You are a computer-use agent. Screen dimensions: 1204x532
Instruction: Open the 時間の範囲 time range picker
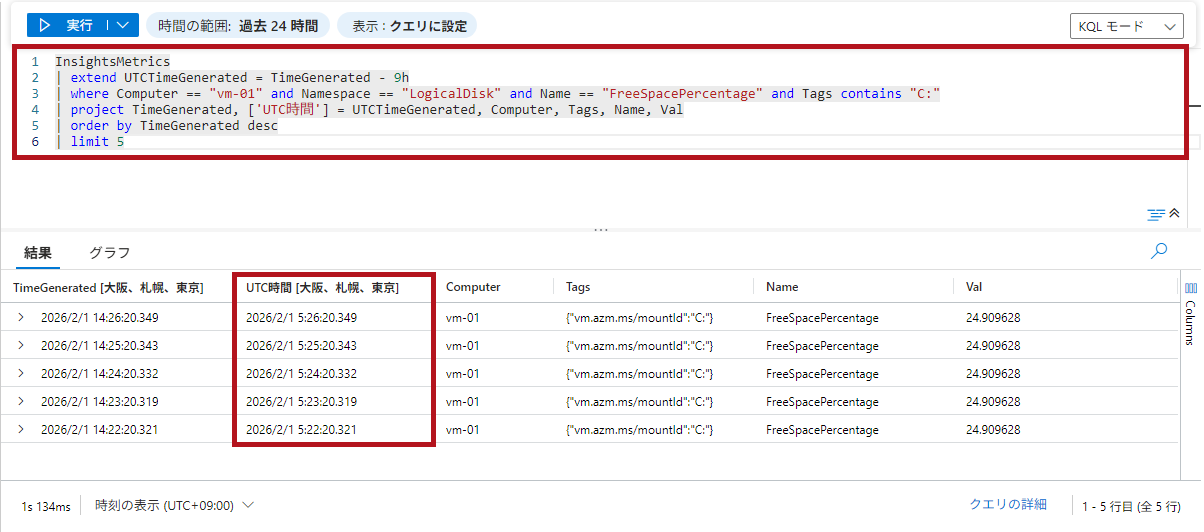click(x=237, y=26)
